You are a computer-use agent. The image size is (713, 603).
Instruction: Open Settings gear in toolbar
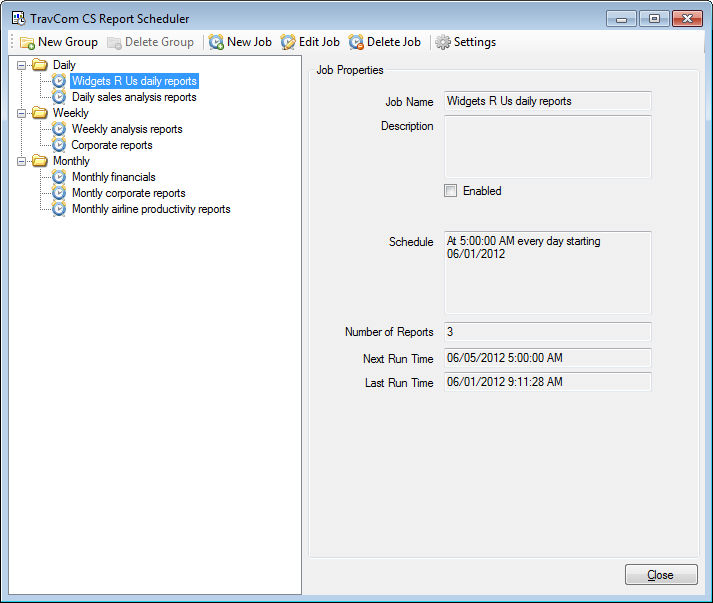click(443, 42)
